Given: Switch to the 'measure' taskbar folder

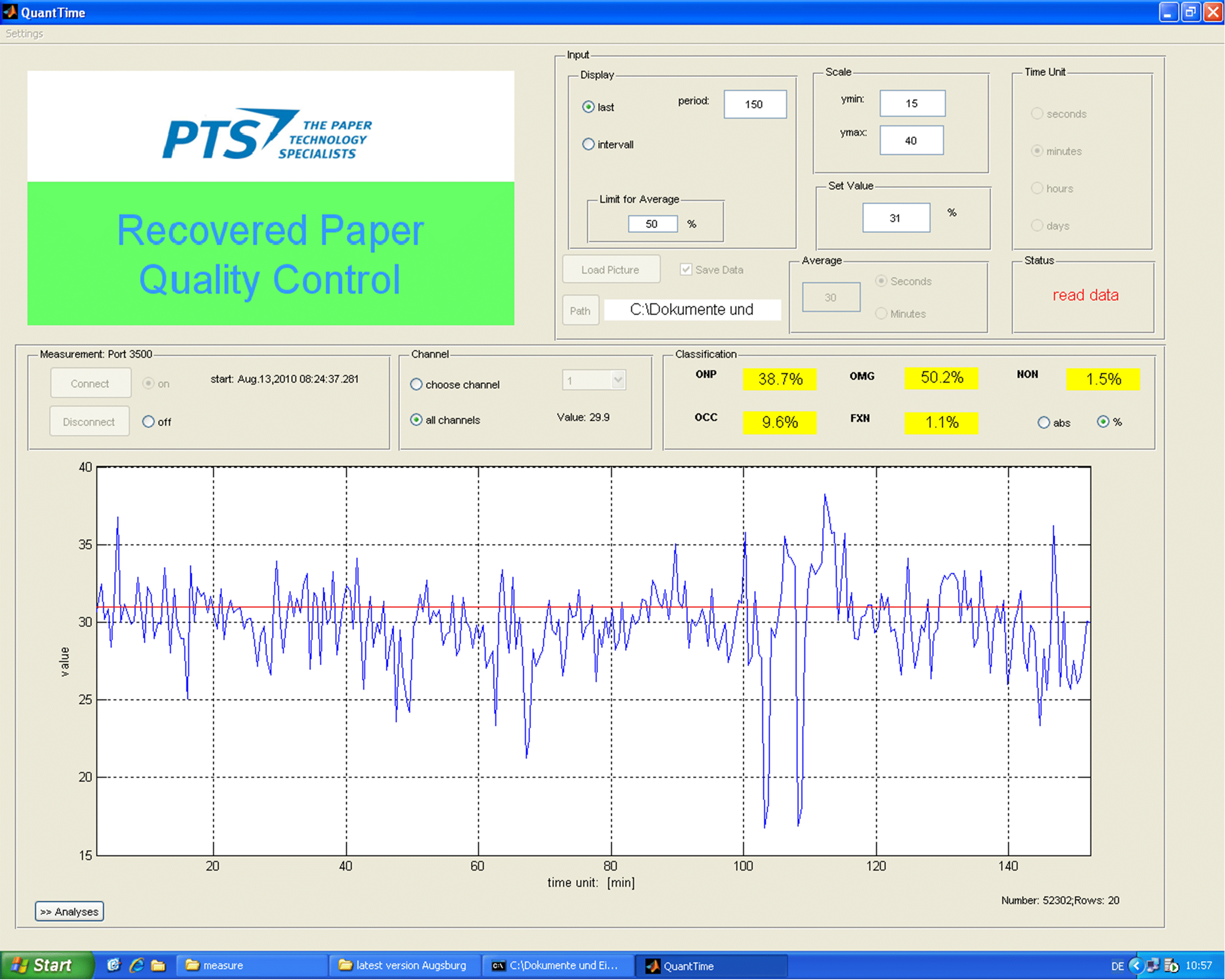Looking at the screenshot, I should 252,965.
